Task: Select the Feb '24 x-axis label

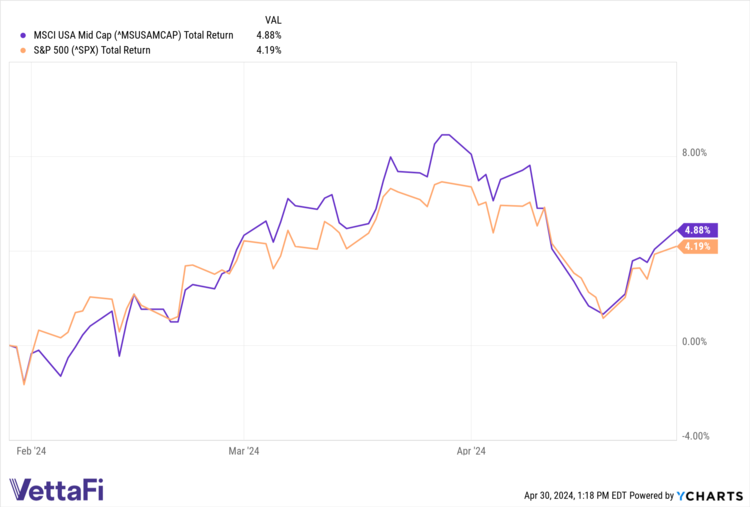Action: click(32, 451)
